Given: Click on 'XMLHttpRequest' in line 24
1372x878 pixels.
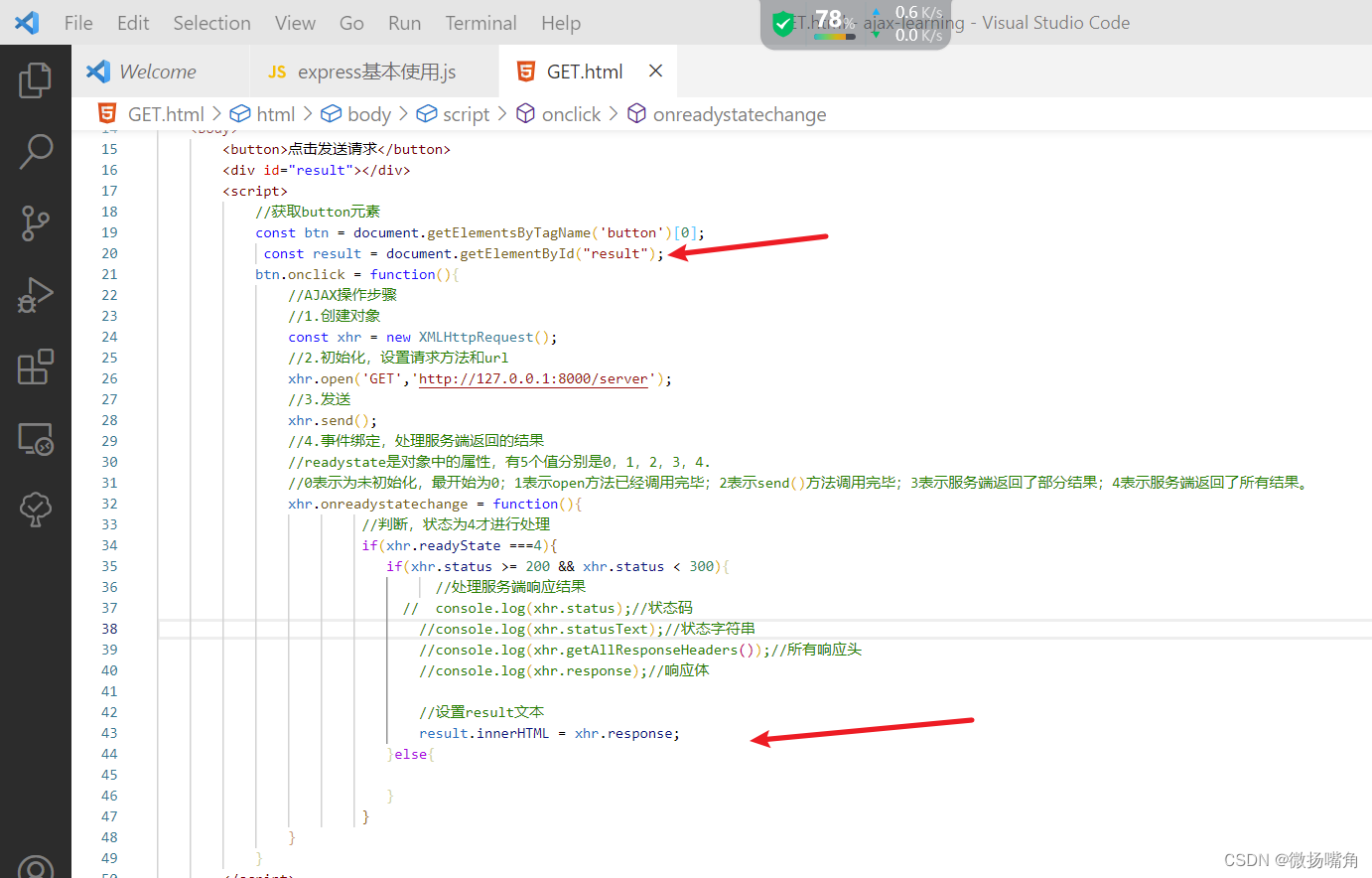Looking at the screenshot, I should coord(476,337).
